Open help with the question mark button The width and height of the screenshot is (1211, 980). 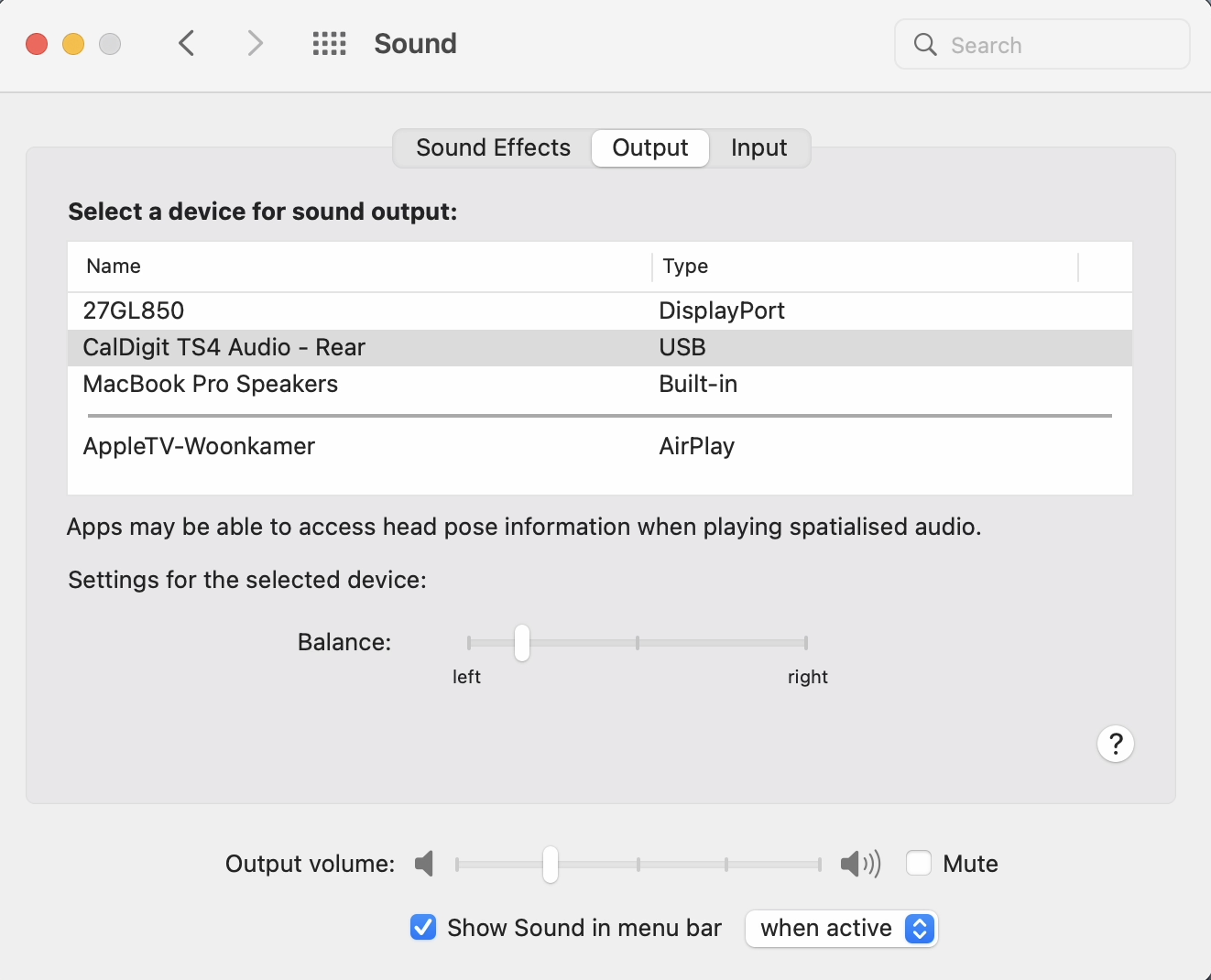click(1116, 744)
